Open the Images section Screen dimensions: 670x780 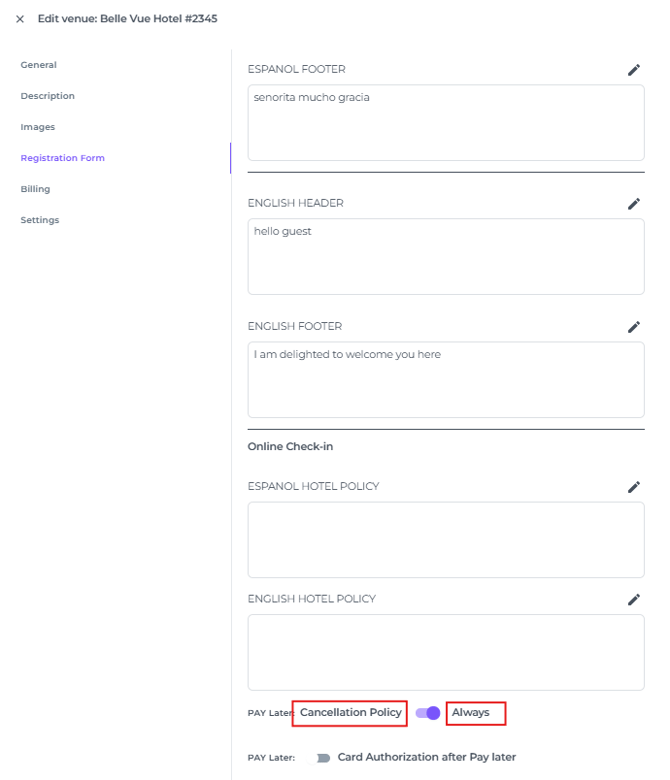coord(38,127)
